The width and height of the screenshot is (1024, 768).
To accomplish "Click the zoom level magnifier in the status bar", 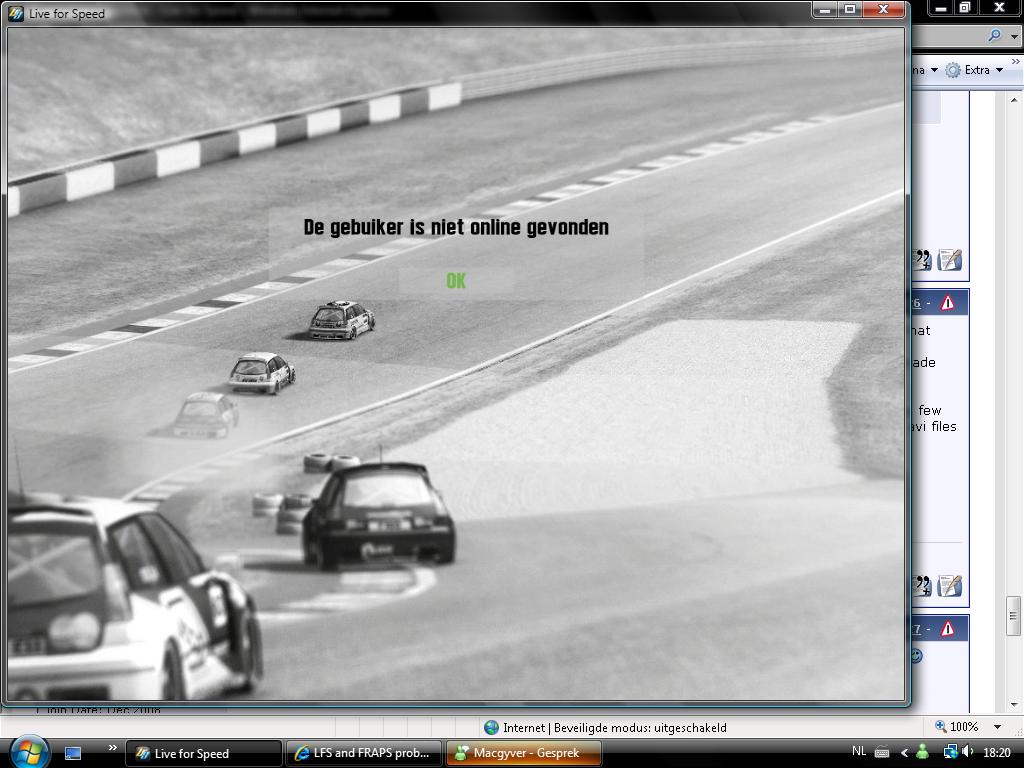I will [940, 726].
